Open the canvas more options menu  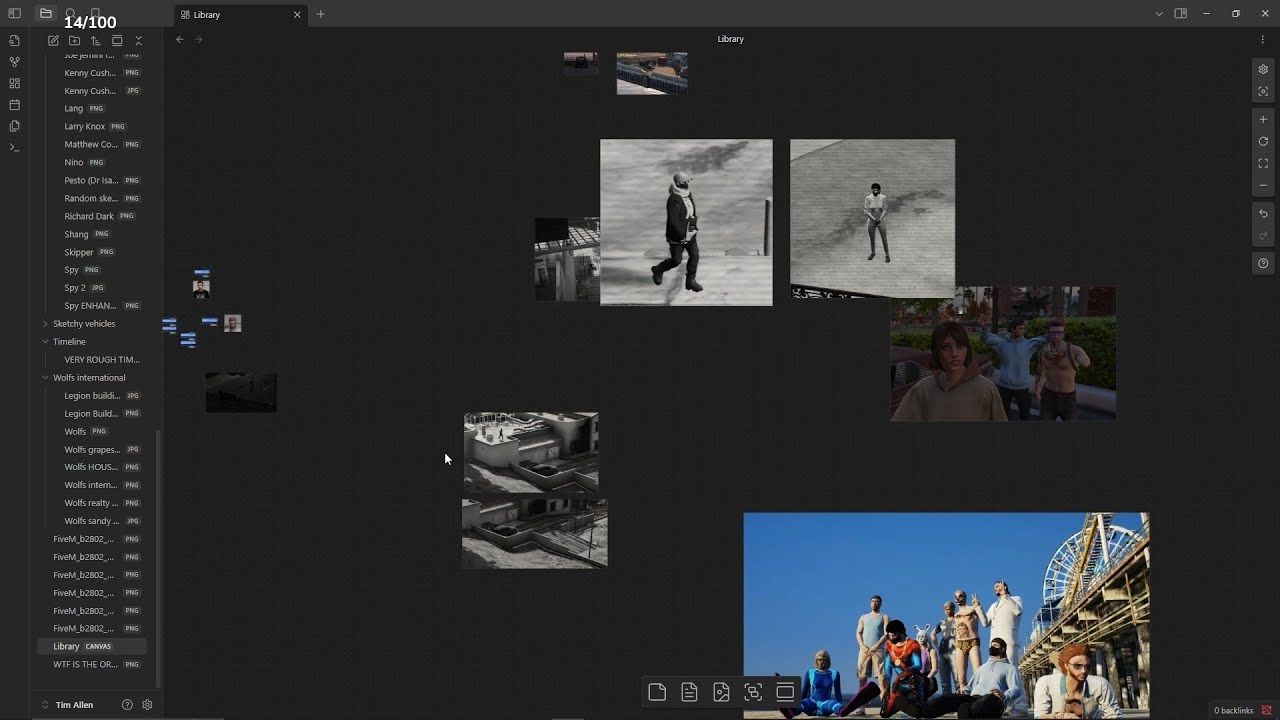click(x=1262, y=39)
